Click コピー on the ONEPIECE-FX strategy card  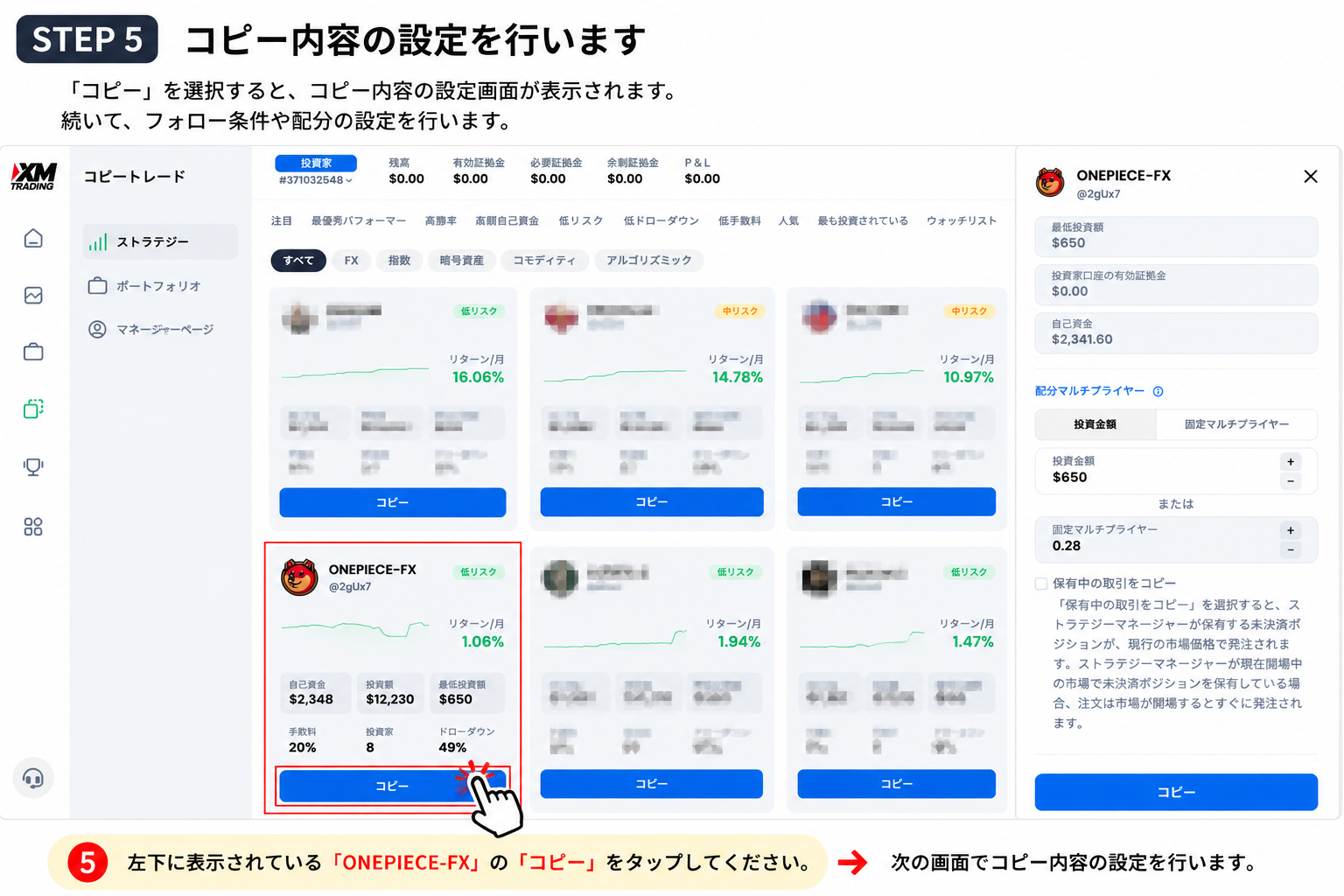pos(393,786)
